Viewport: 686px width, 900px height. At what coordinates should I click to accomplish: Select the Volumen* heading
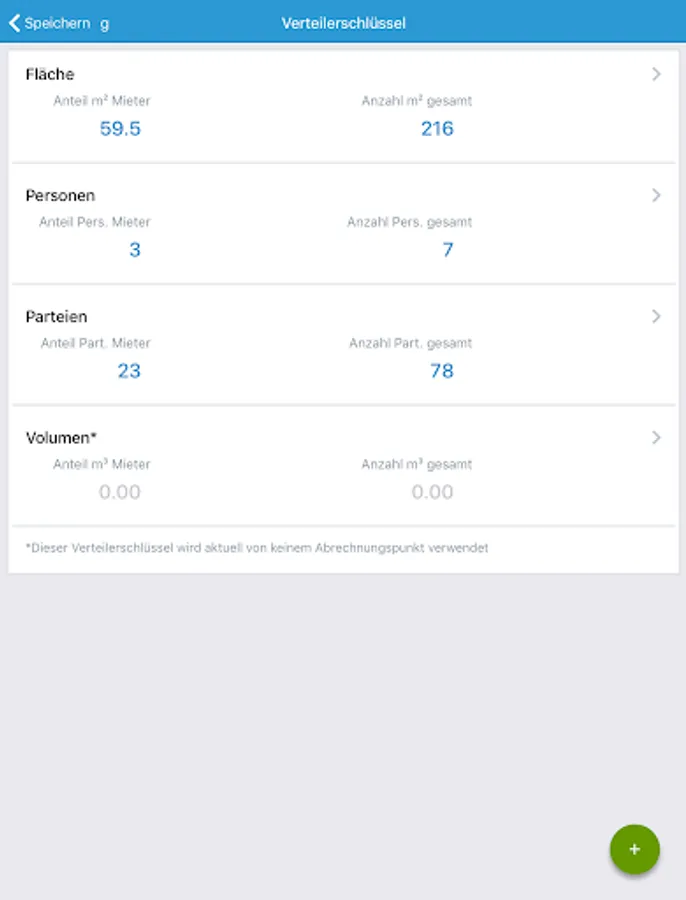(x=60, y=437)
